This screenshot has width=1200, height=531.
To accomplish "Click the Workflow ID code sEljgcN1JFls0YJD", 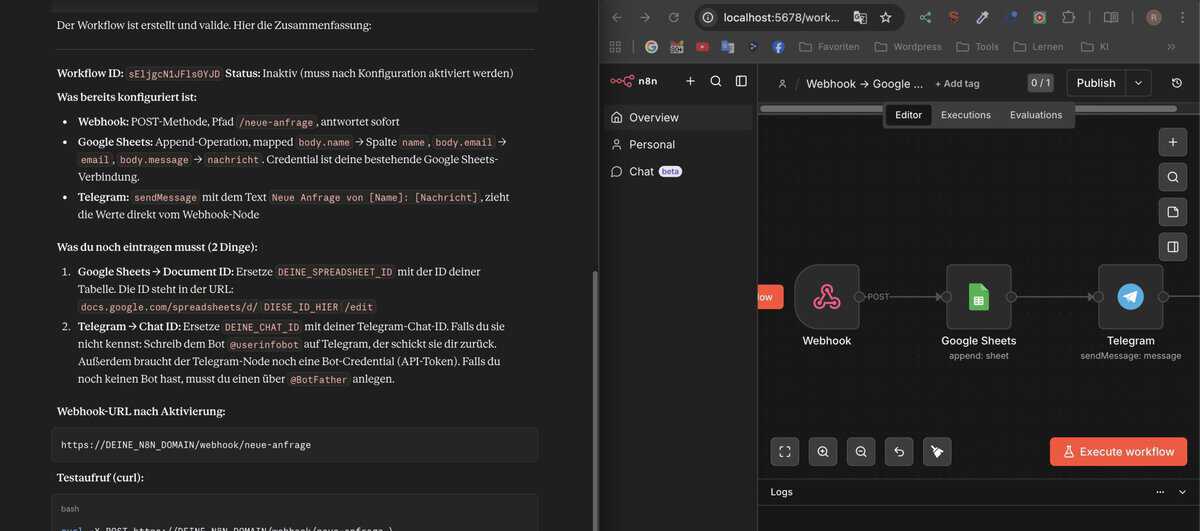I will 174,74.
